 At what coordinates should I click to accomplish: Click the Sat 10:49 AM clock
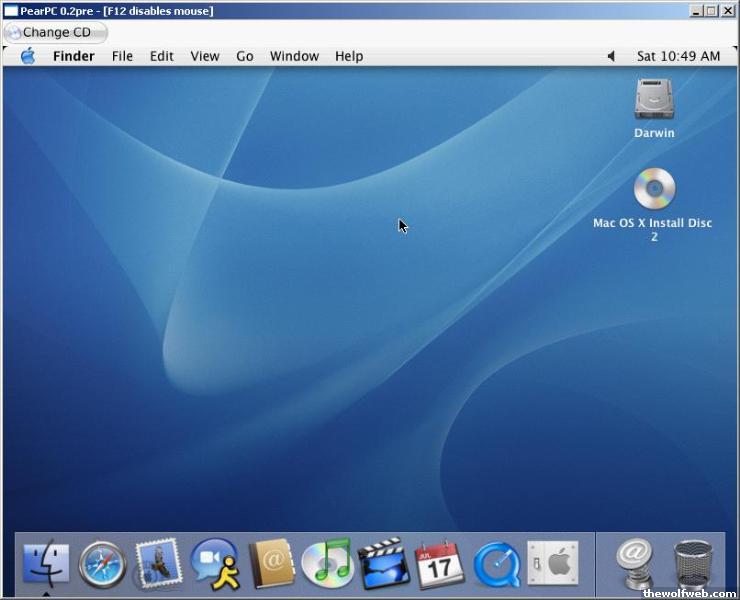pyautogui.click(x=678, y=56)
